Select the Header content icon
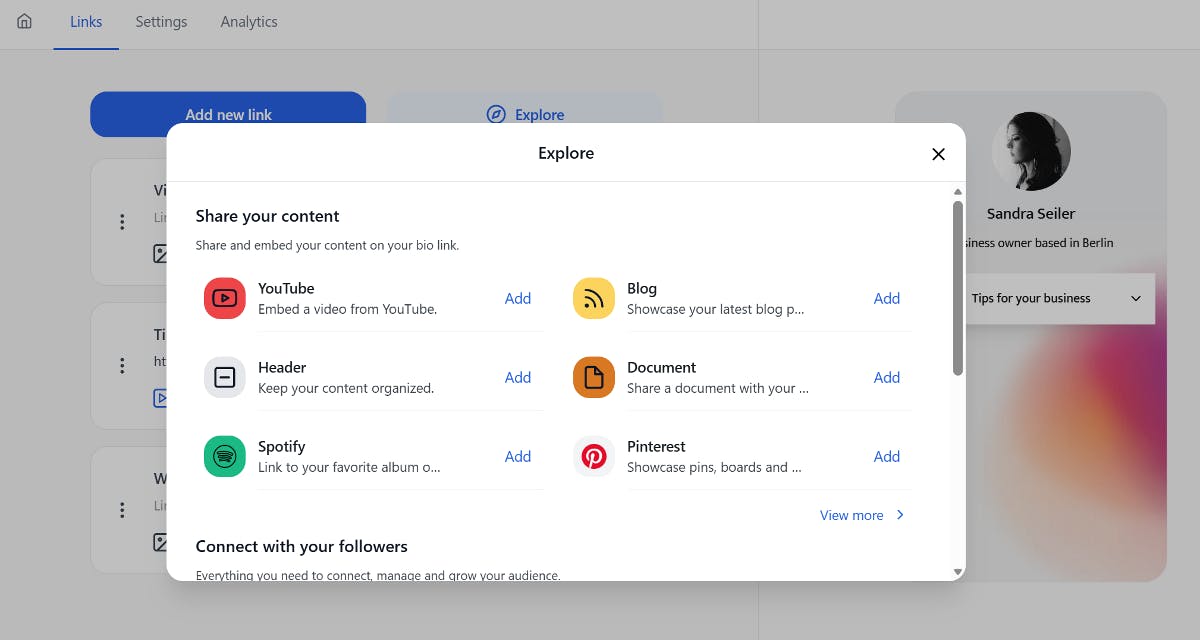 [x=224, y=377]
